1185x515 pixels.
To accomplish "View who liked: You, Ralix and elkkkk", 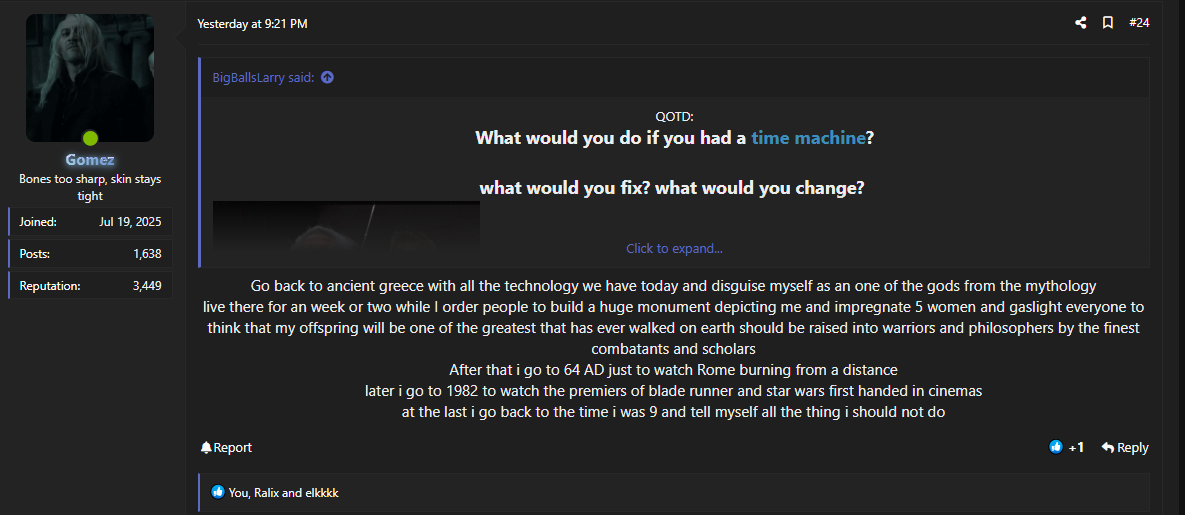I will point(283,493).
